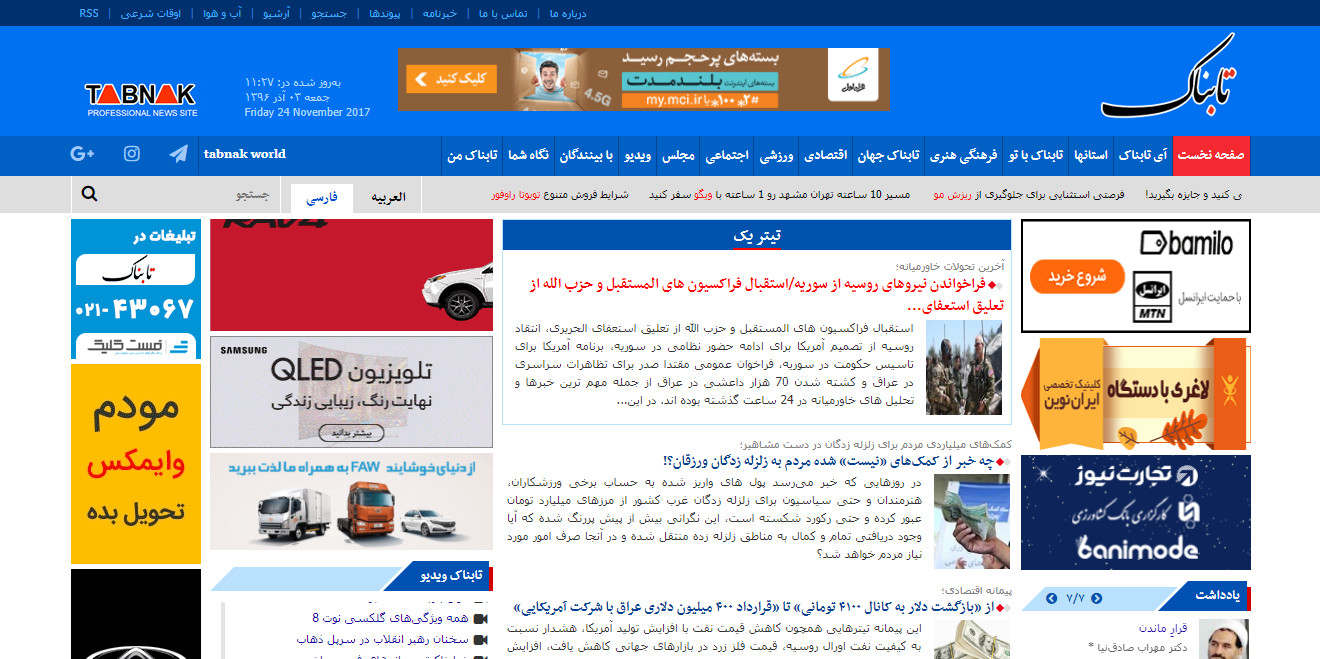Click the search magnifier icon
Image resolution: width=1320 pixels, height=659 pixels.
point(90,194)
